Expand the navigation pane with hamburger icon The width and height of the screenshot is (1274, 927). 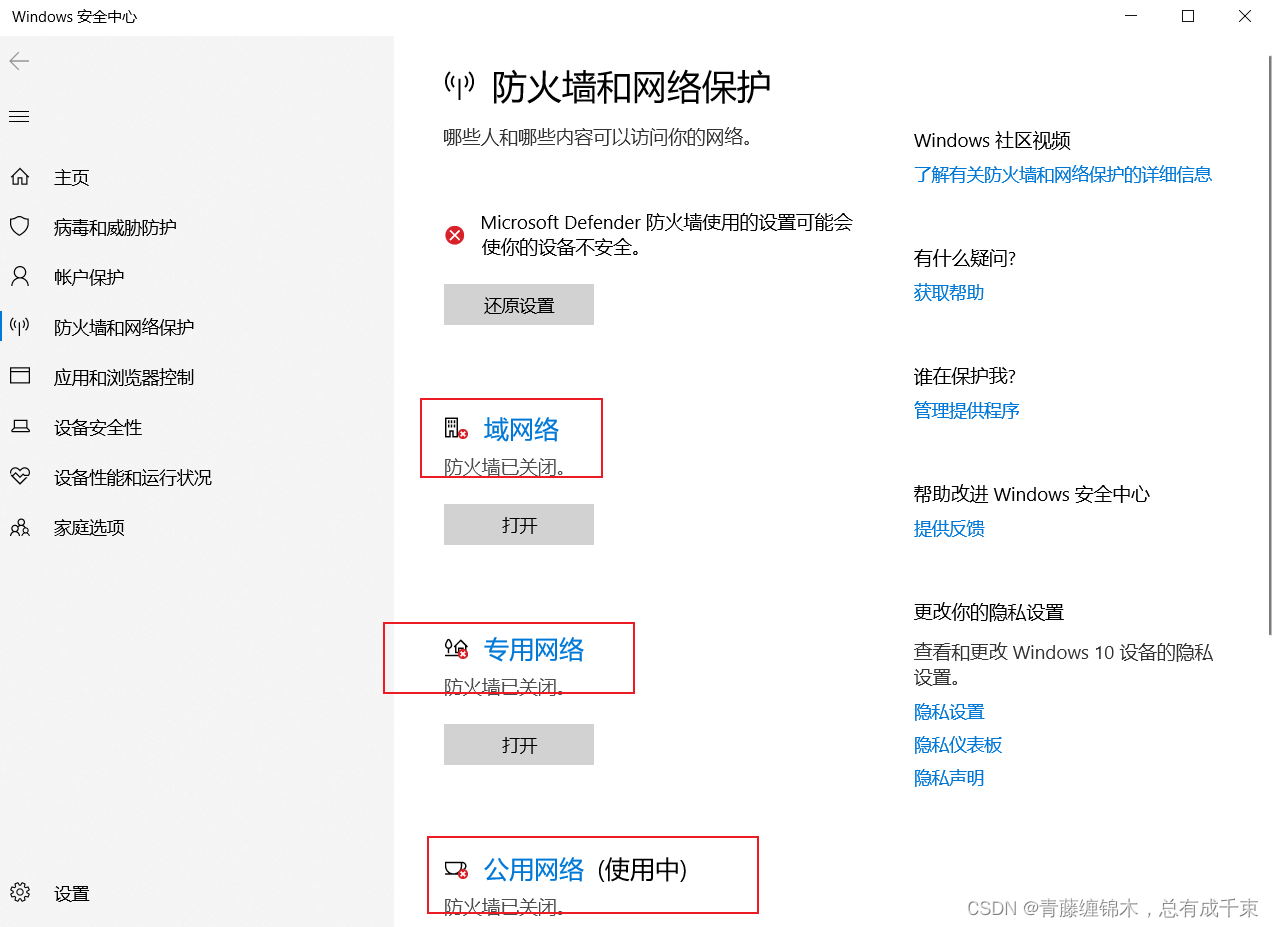[18, 116]
